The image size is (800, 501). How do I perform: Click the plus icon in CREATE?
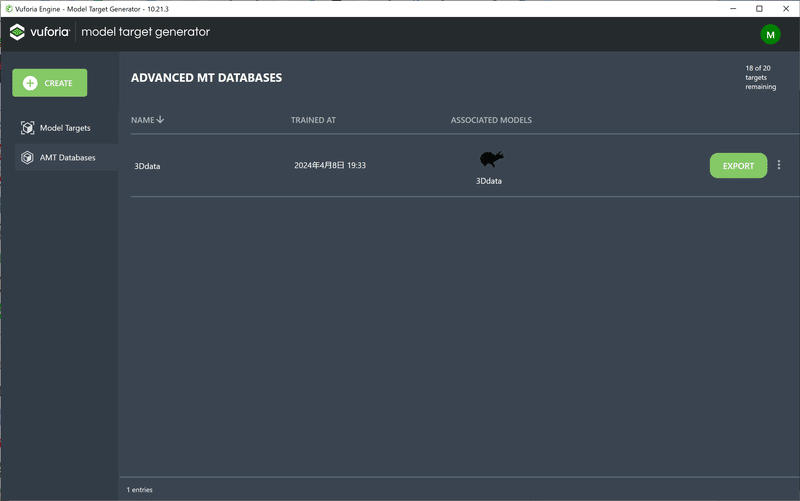[x=30, y=83]
